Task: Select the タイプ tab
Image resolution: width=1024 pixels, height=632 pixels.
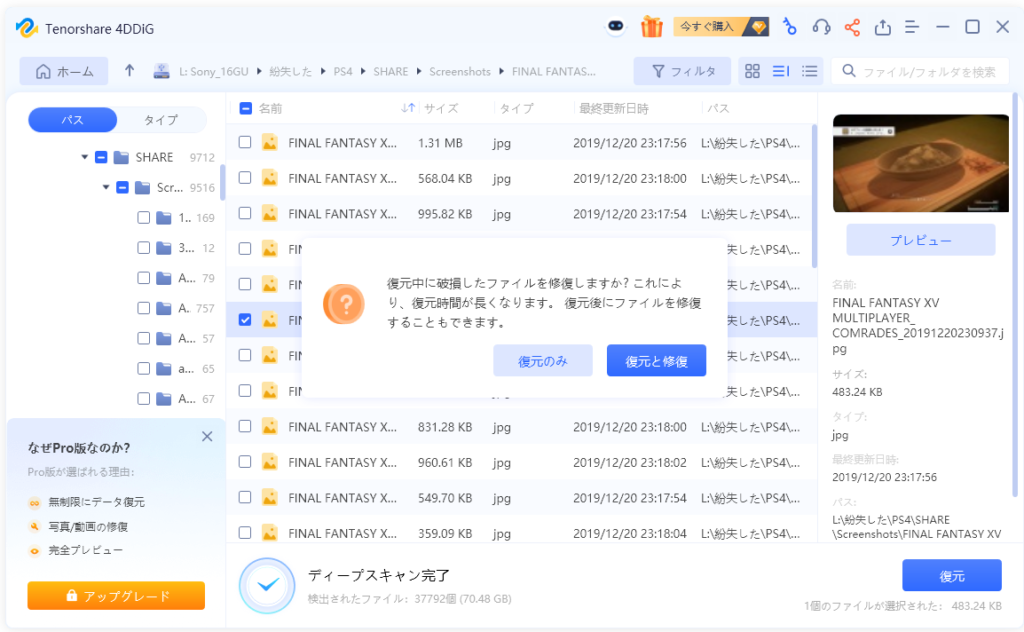Action: point(161,119)
